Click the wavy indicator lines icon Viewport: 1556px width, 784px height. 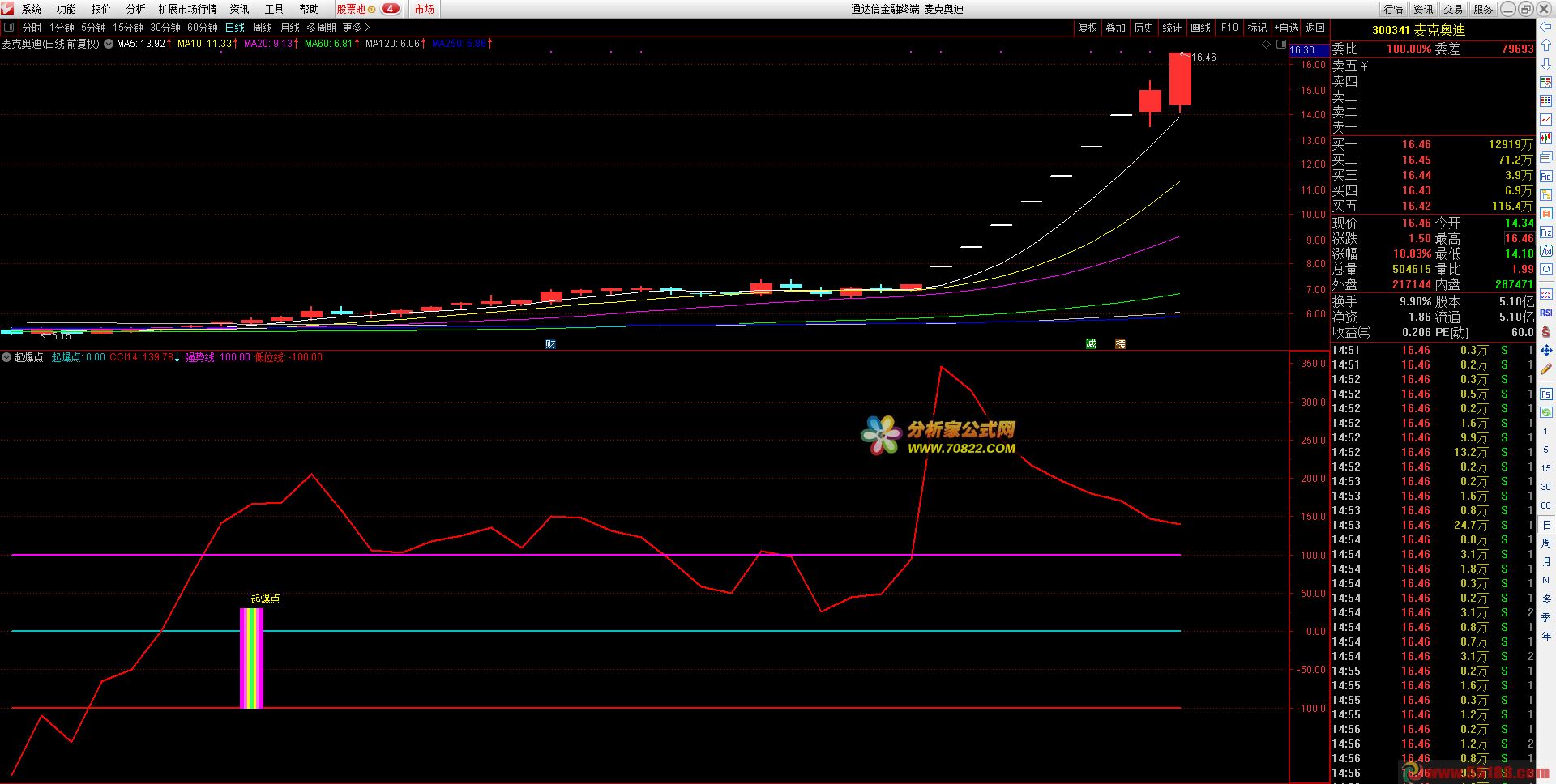coord(1545,293)
